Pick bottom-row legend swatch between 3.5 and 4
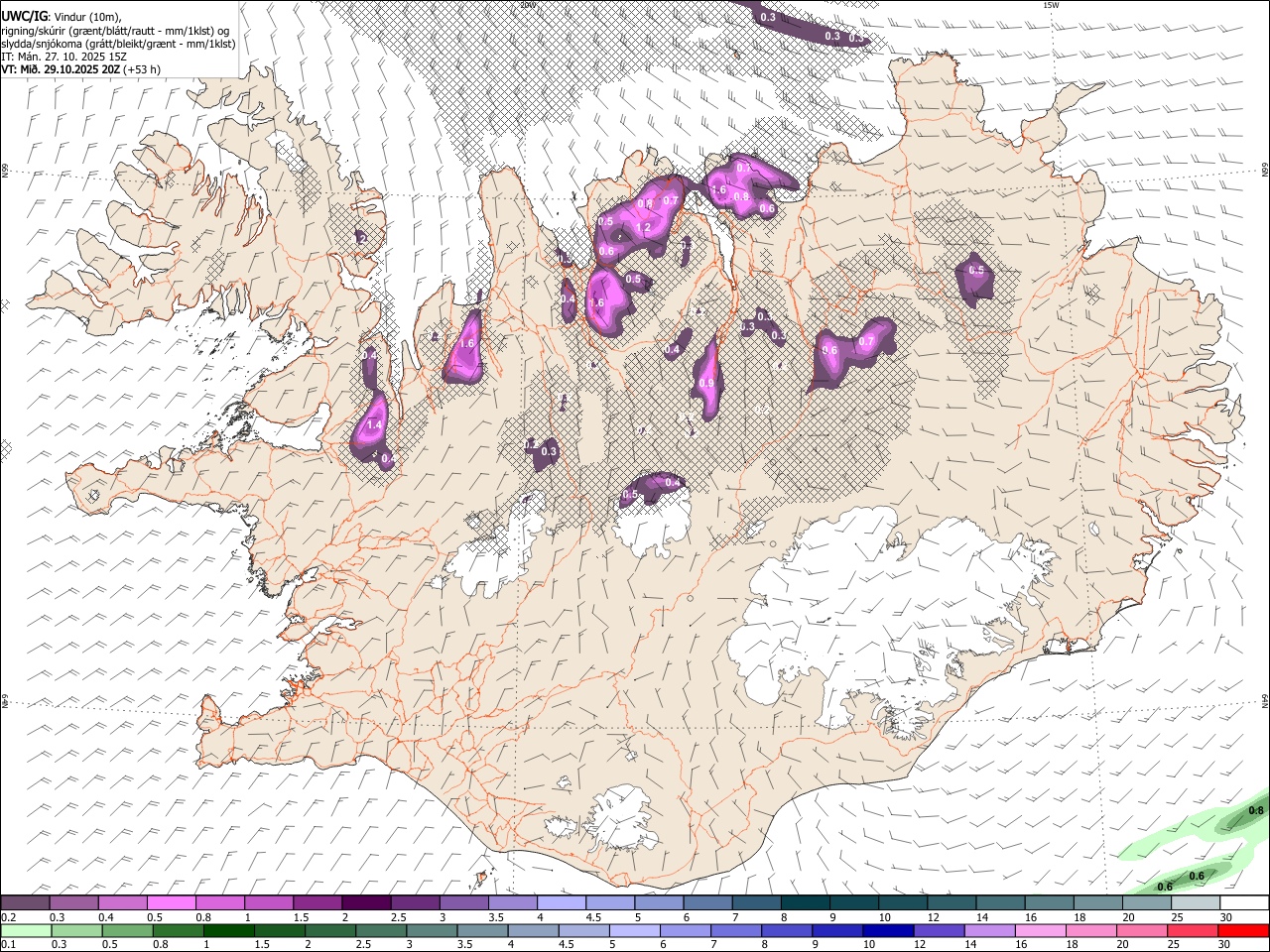This screenshot has width=1270, height=952. (483, 931)
